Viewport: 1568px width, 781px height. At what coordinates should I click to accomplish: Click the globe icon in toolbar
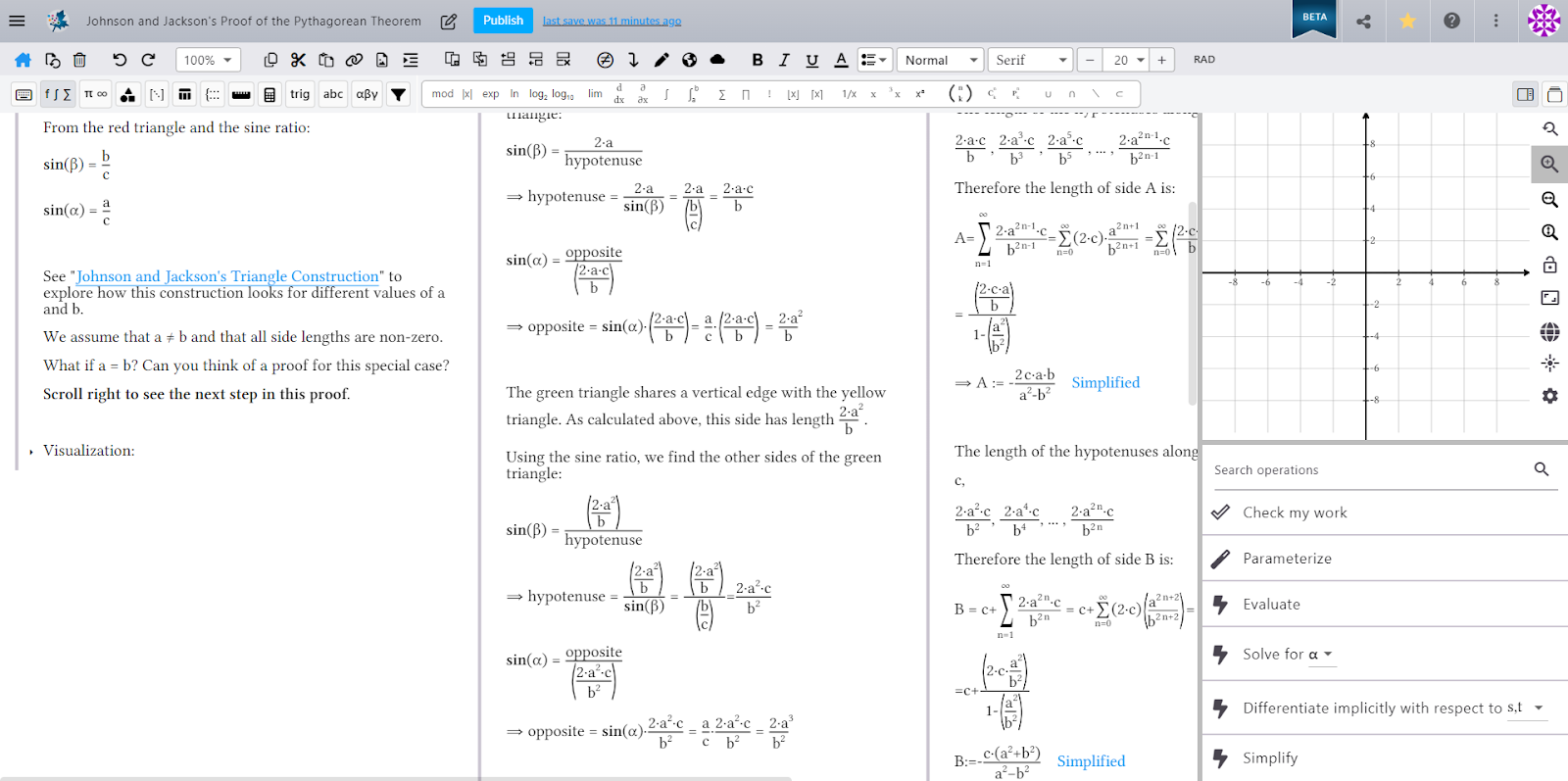pos(690,60)
